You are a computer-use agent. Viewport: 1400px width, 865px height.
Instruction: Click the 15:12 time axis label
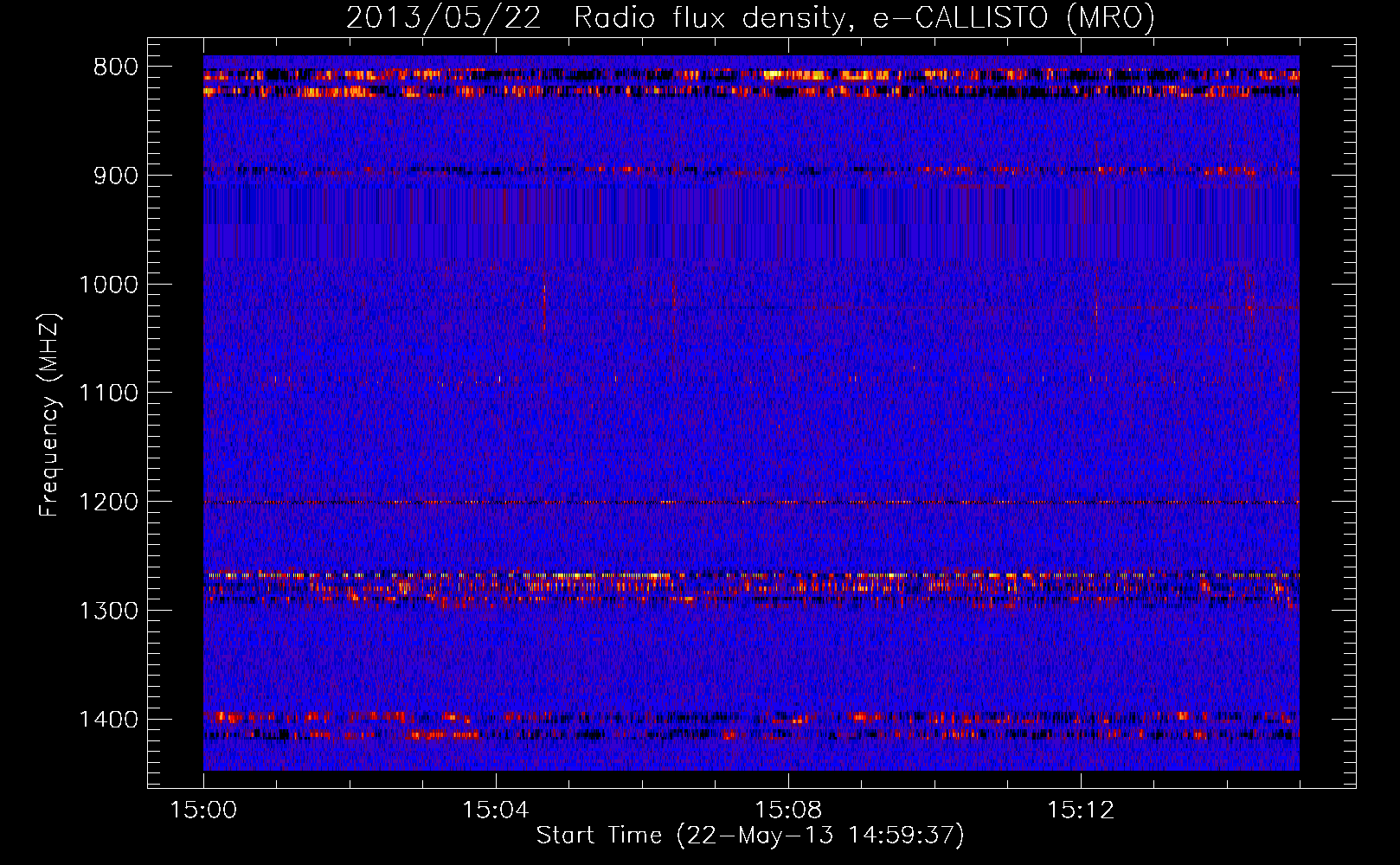[1081, 811]
